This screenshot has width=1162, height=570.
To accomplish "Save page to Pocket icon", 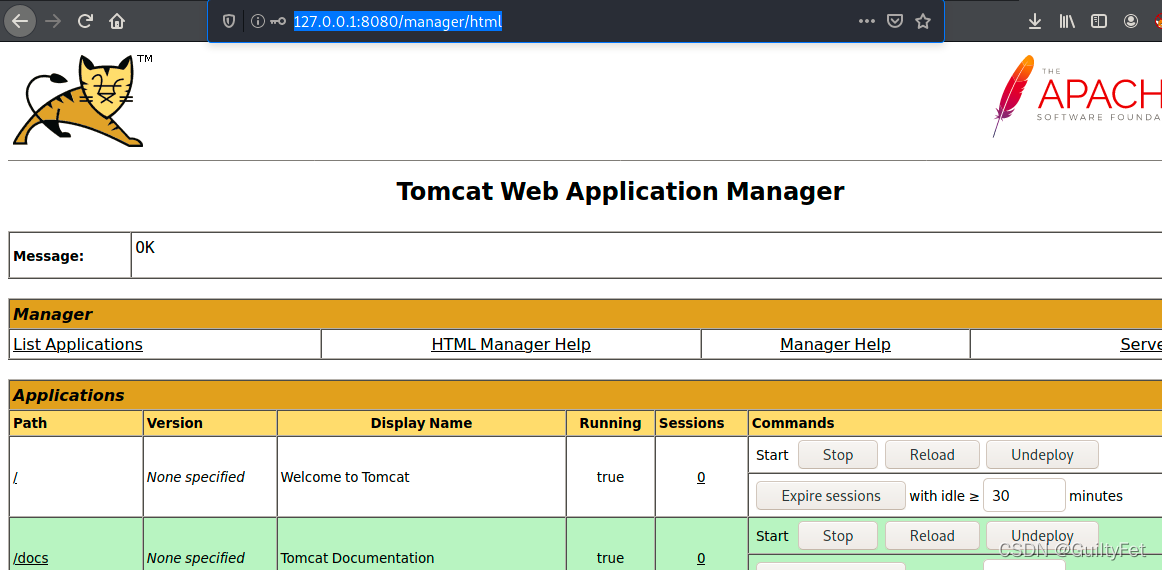I will 894,21.
